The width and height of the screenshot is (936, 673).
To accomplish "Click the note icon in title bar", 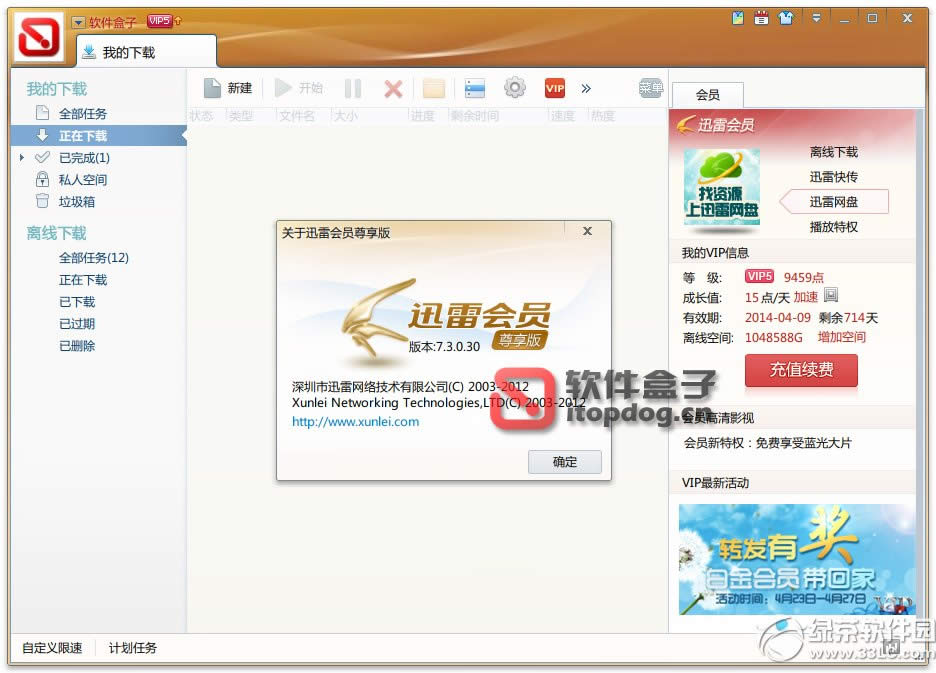I will (x=738, y=19).
